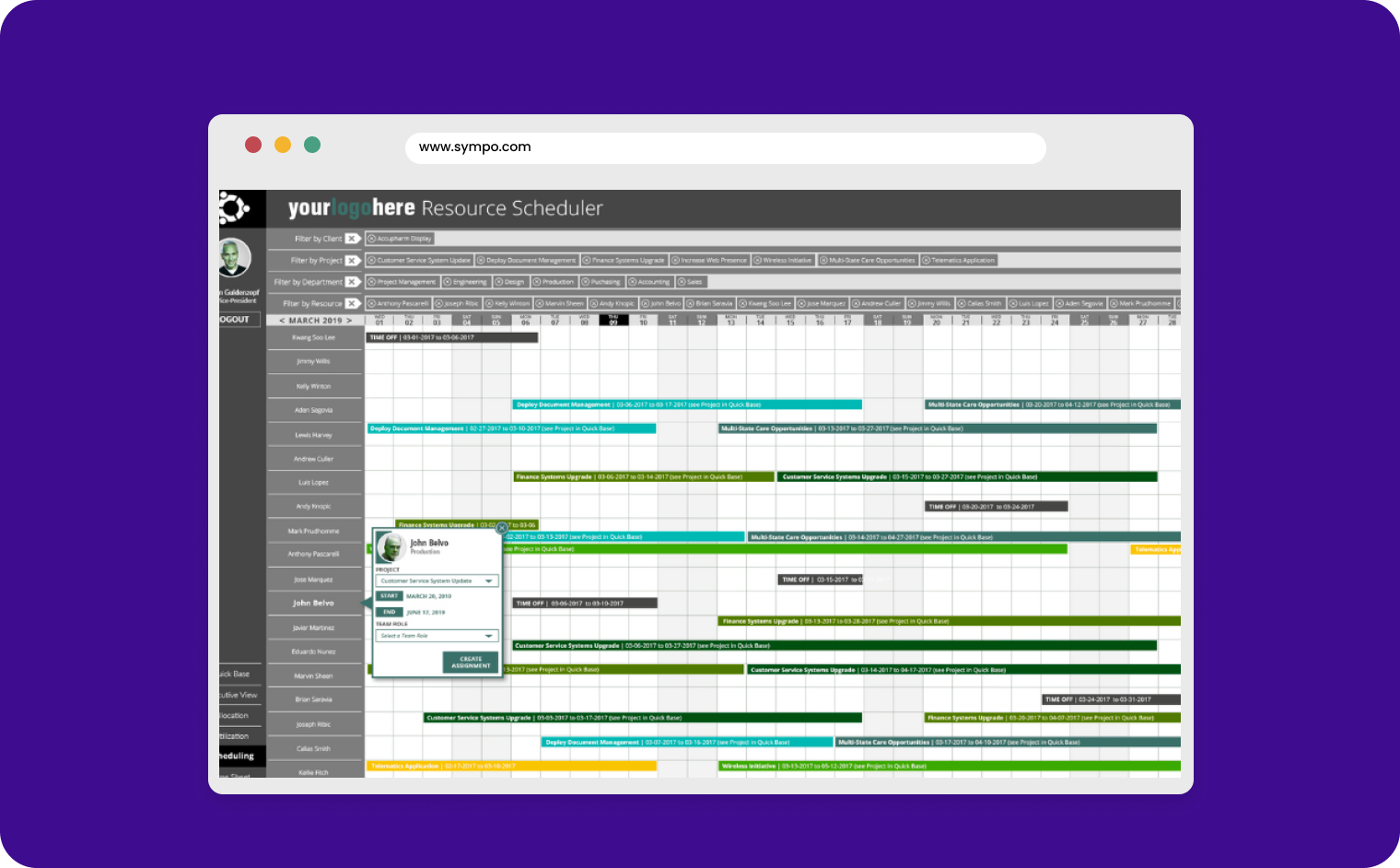This screenshot has width=1400, height=868.
Task: Clear the Filter by Client X button
Action: [x=352, y=239]
